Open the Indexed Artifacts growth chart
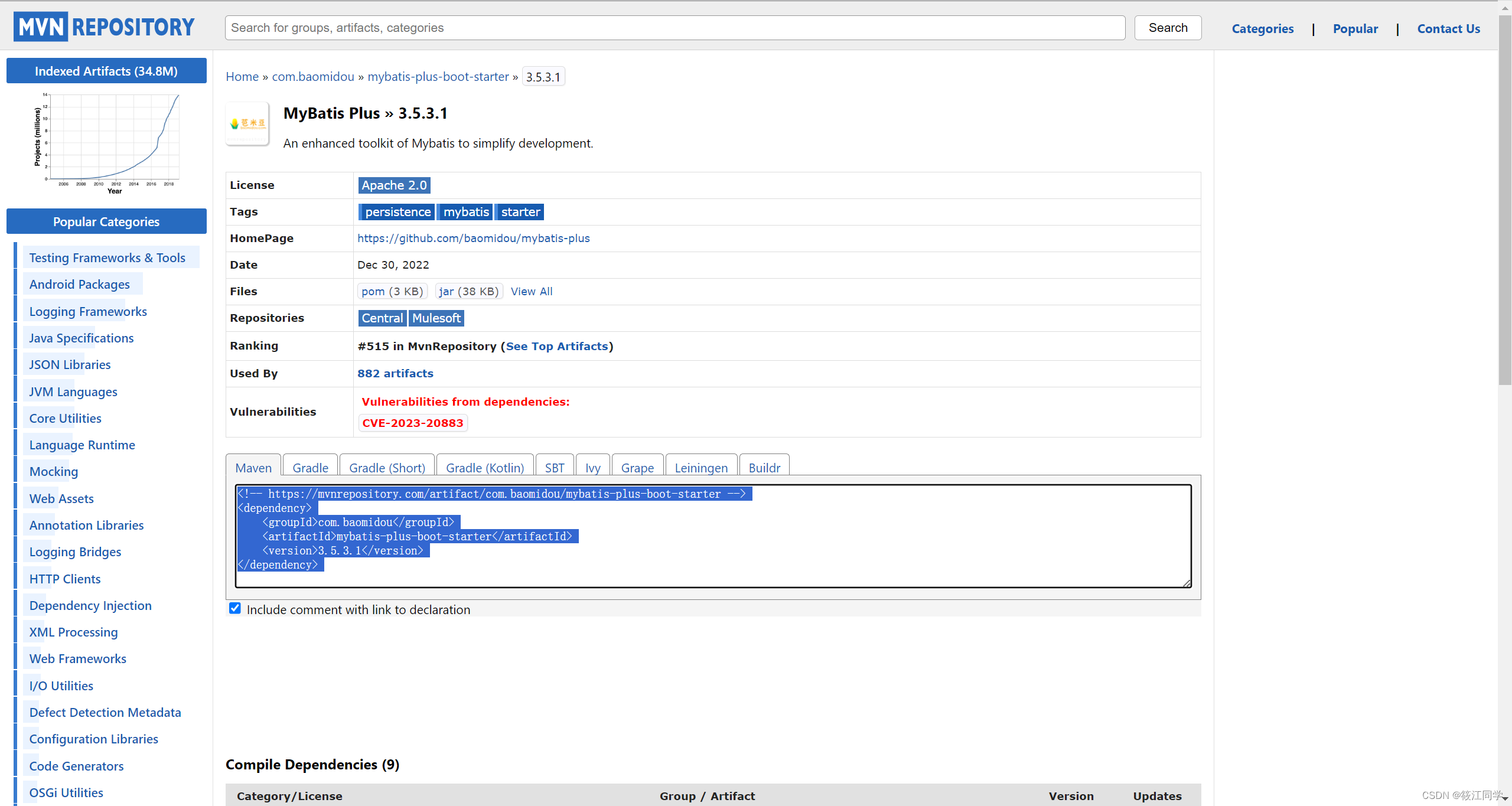Viewport: 1512px width, 806px height. (106, 143)
